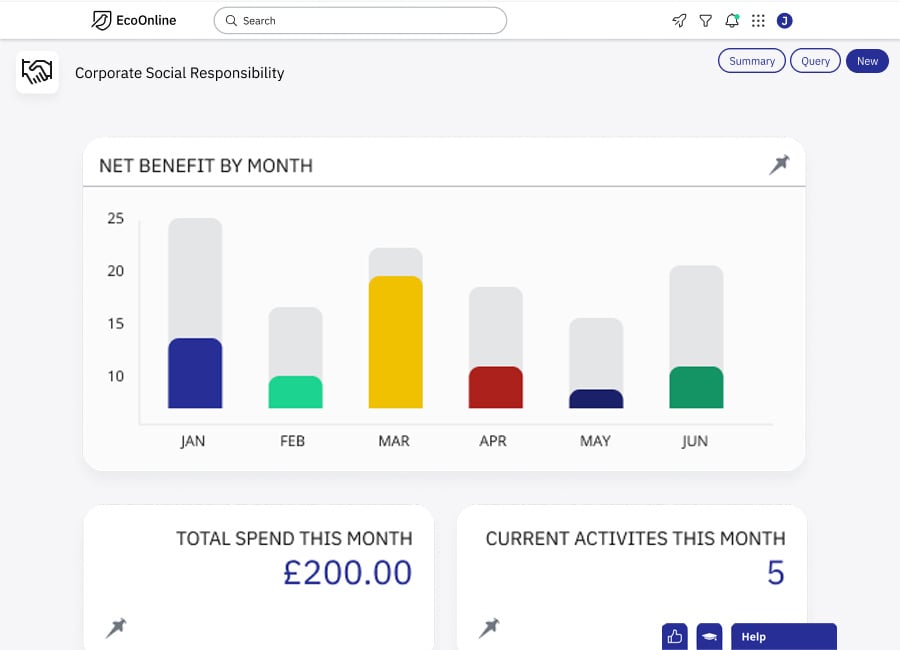Click the New button
The width and height of the screenshot is (900, 650).
tap(867, 61)
